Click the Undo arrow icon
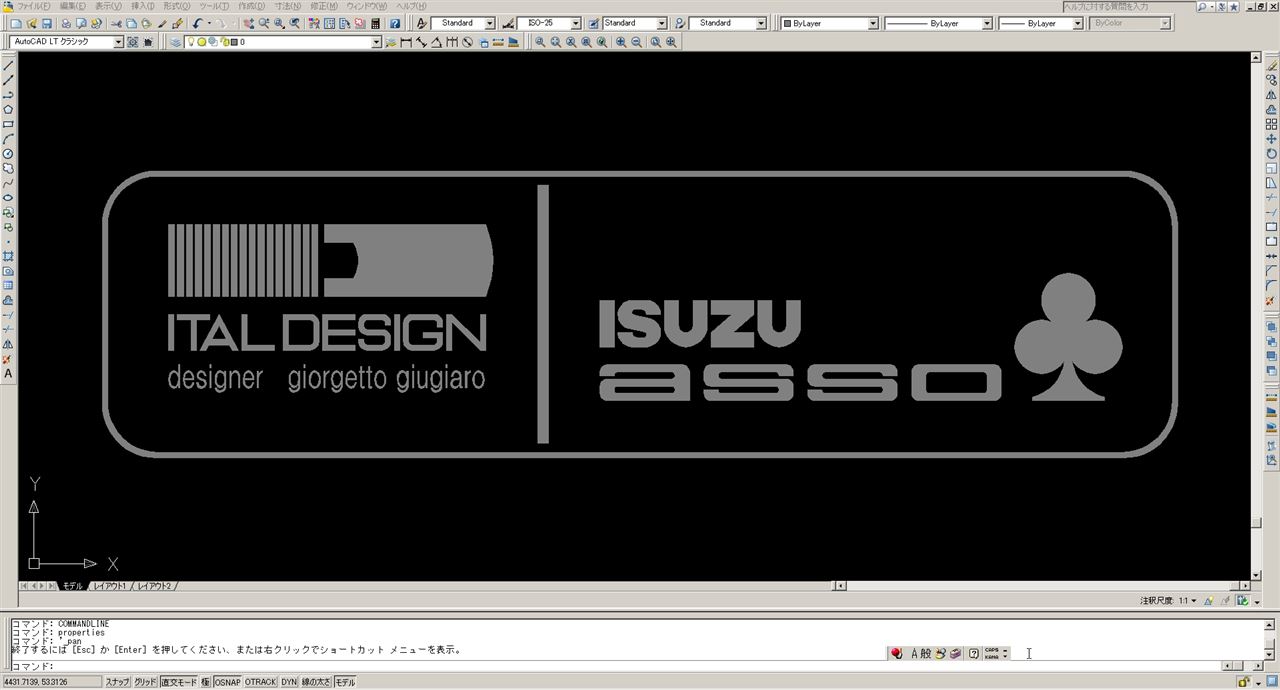 pyautogui.click(x=197, y=23)
